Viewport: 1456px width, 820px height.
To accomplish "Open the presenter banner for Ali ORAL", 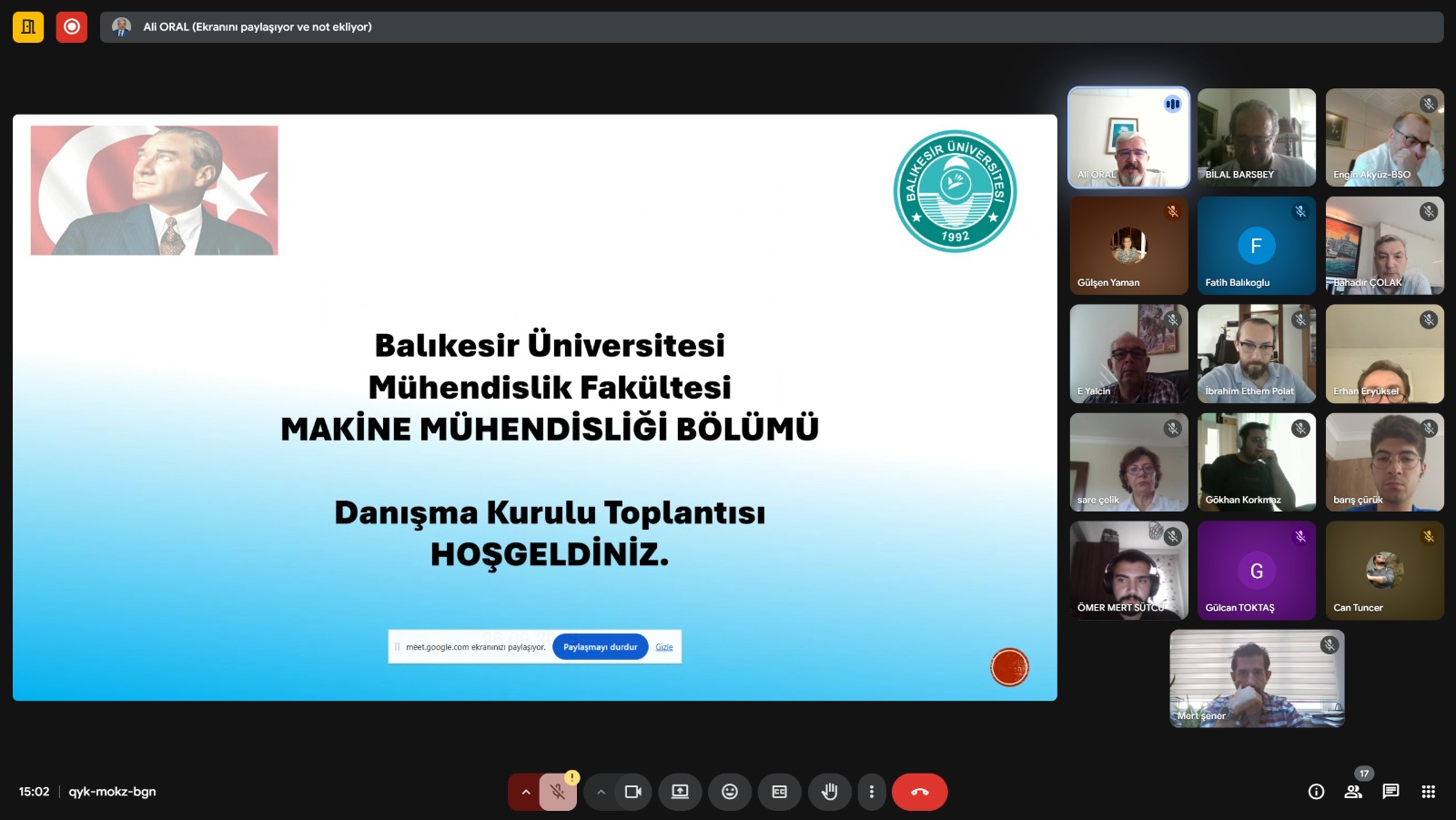I will (x=771, y=27).
